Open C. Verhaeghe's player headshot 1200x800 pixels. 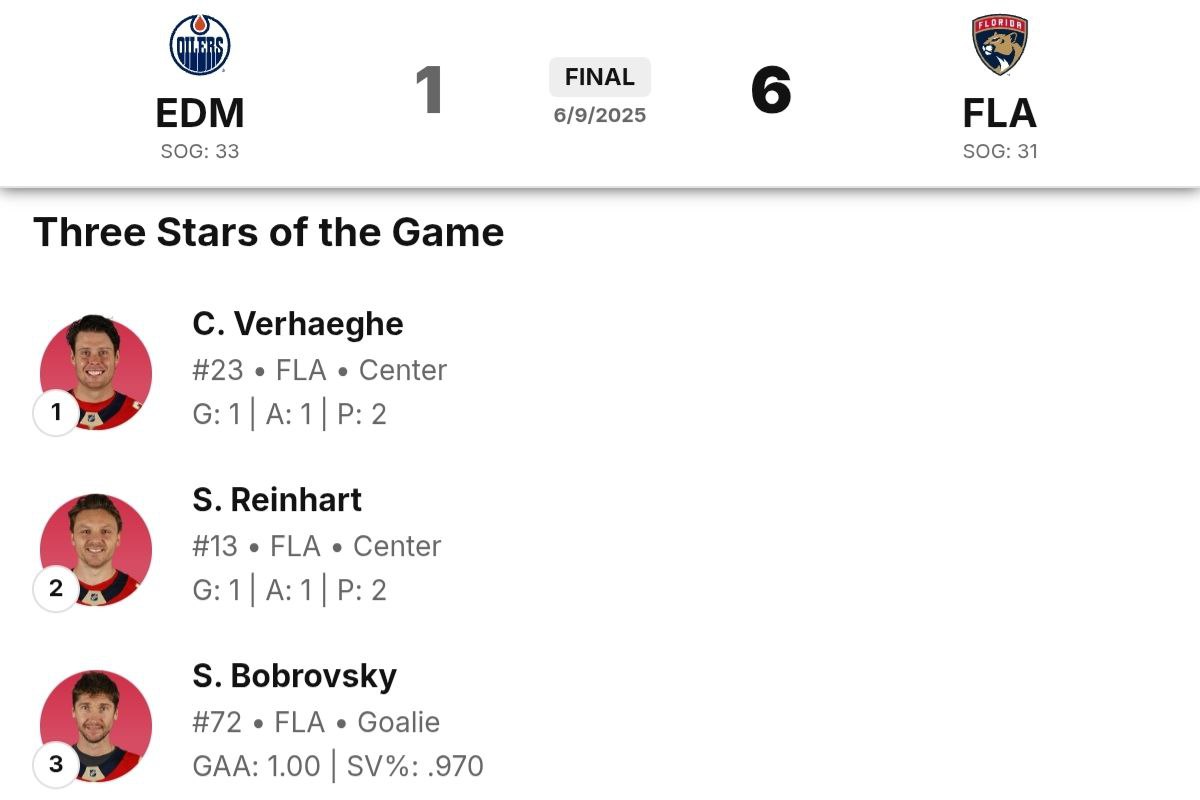click(96, 374)
